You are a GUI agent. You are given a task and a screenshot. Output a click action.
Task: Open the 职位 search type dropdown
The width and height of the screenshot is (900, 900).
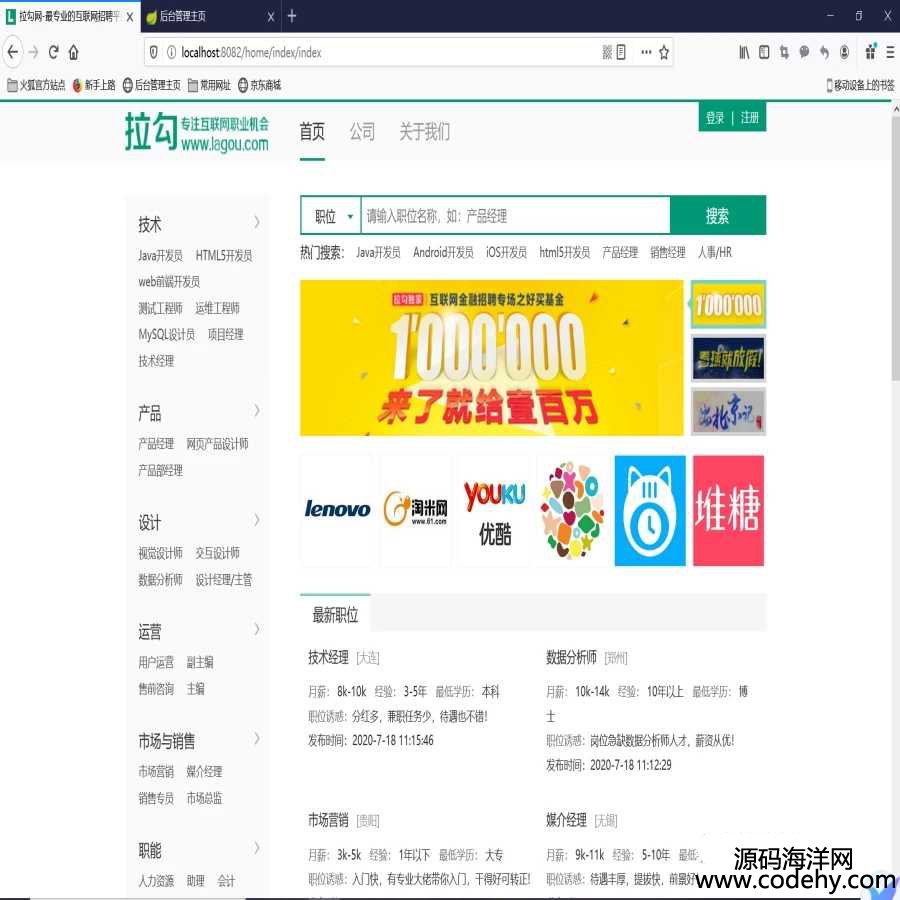pos(331,216)
